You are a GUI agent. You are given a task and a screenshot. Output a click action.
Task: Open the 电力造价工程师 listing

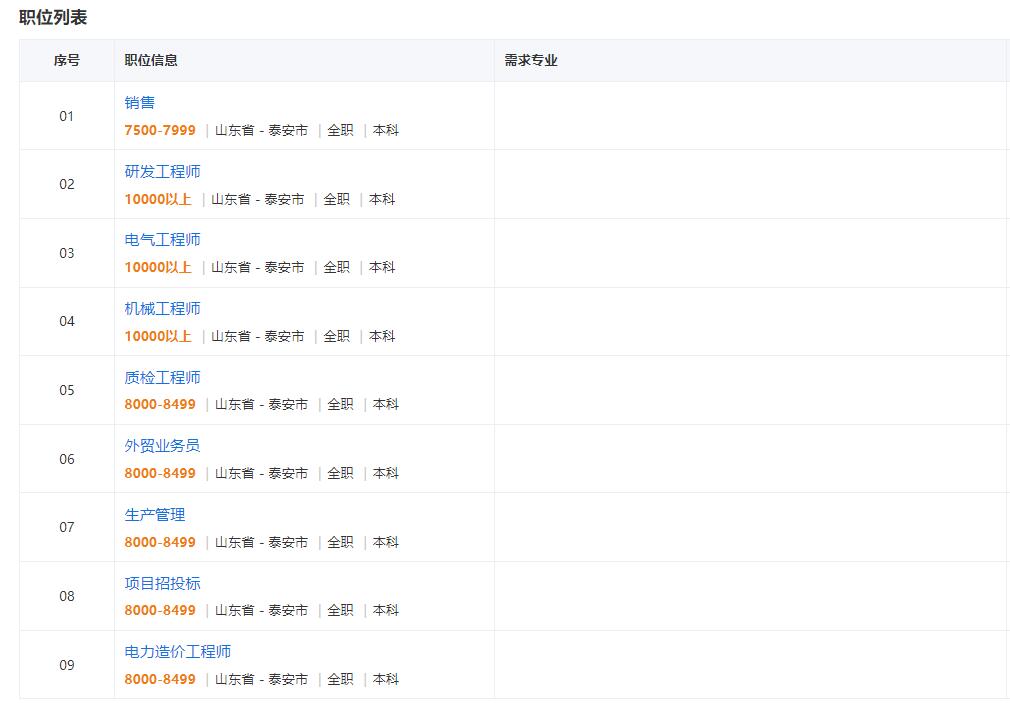click(x=178, y=652)
